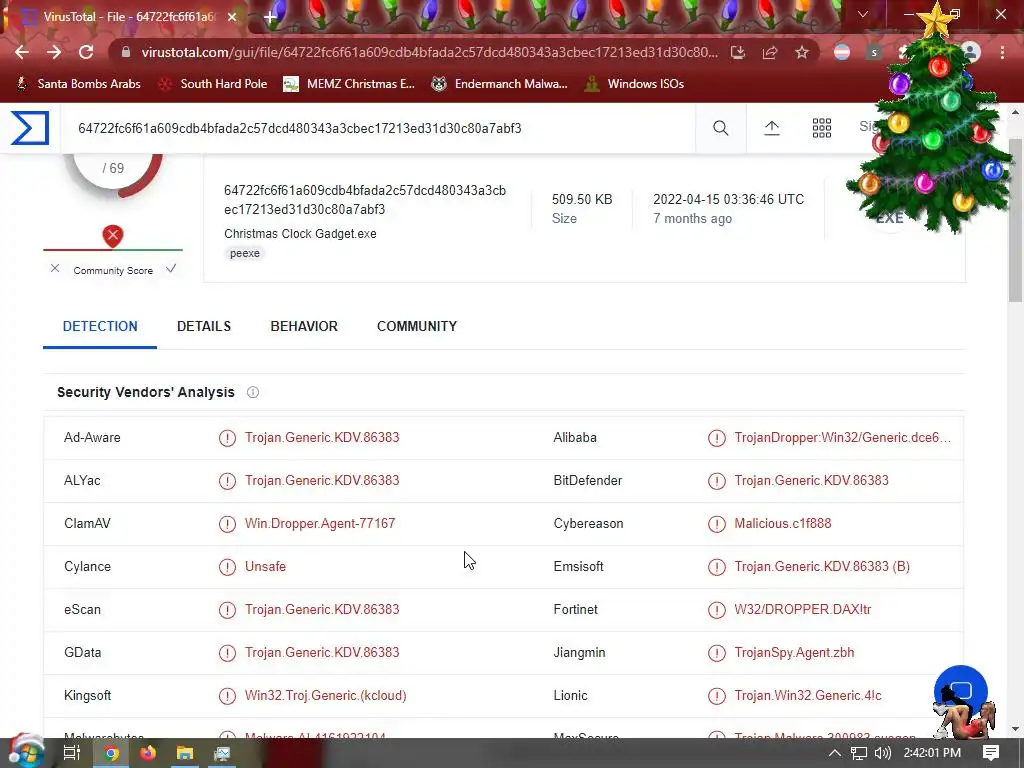The height and width of the screenshot is (768, 1024).
Task: Click the network icon in system tray
Action: (859, 753)
